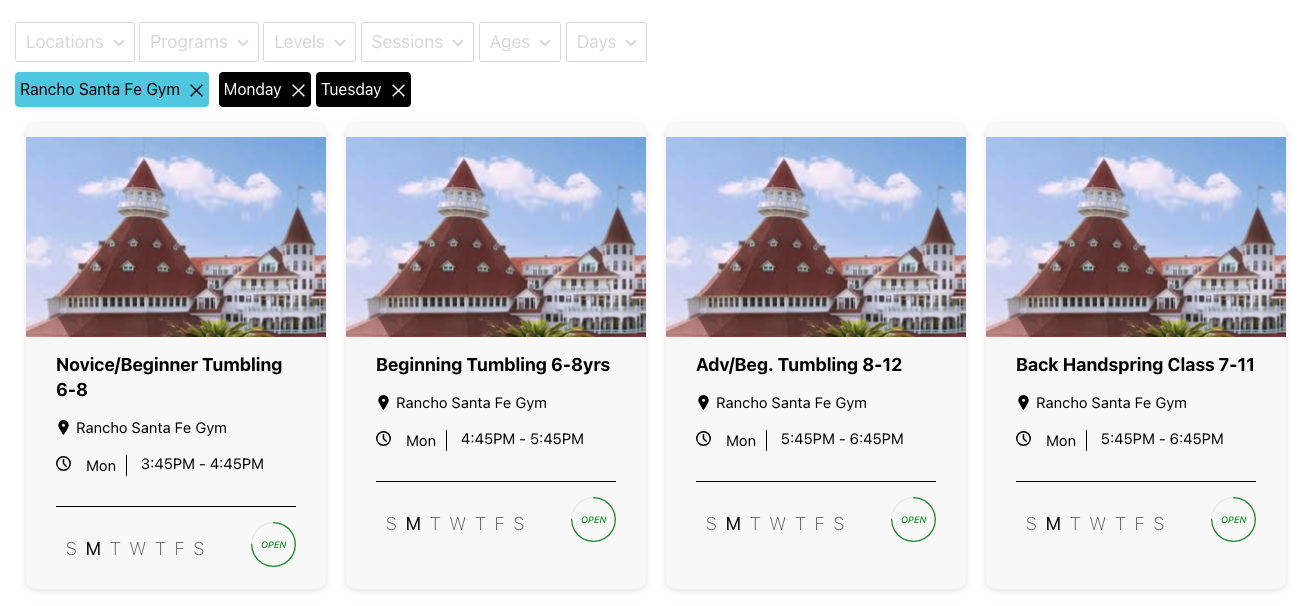Open the Levels dropdown filter
The height and width of the screenshot is (606, 1314).
click(x=309, y=42)
